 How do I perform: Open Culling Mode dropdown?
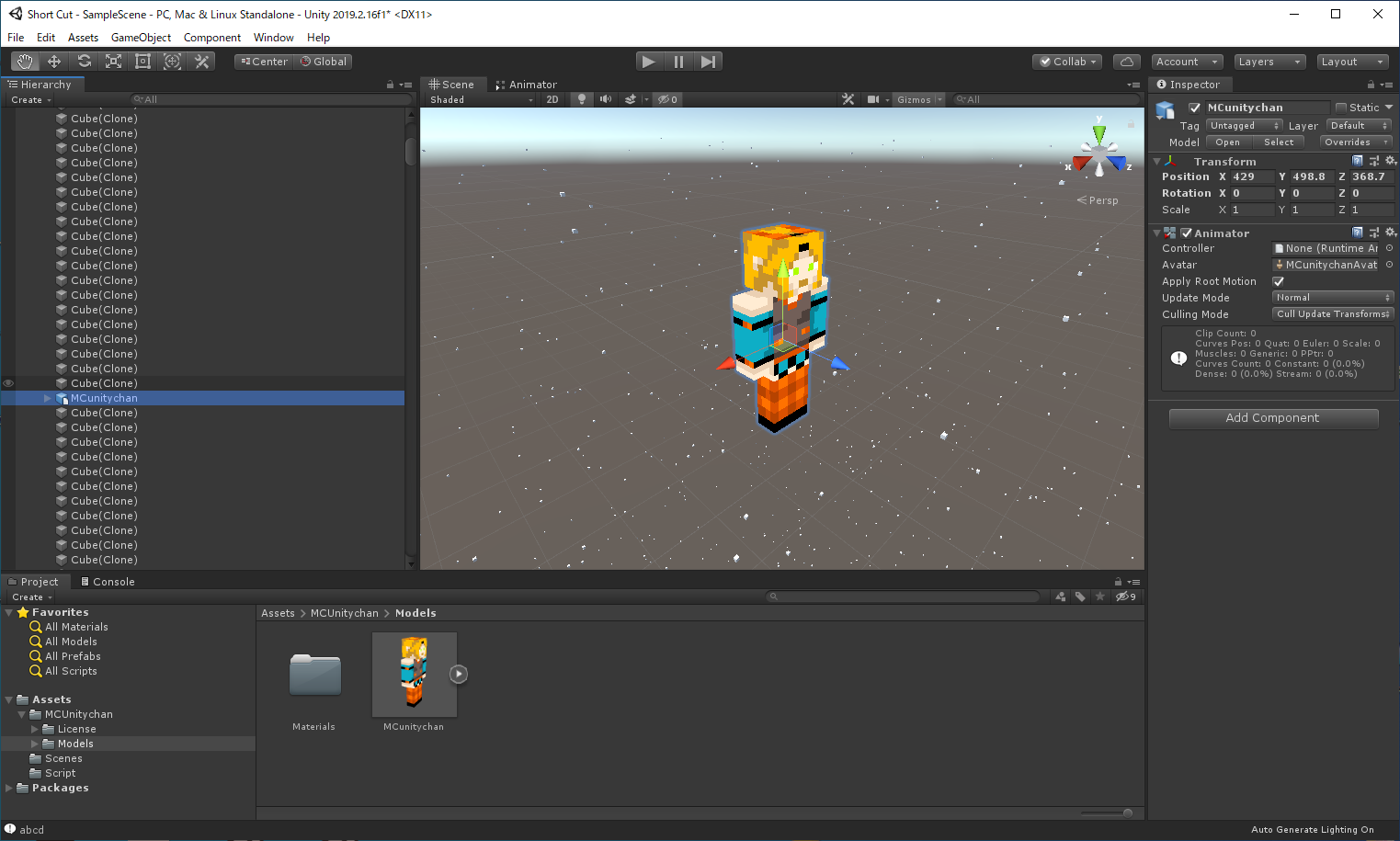pyautogui.click(x=1333, y=314)
